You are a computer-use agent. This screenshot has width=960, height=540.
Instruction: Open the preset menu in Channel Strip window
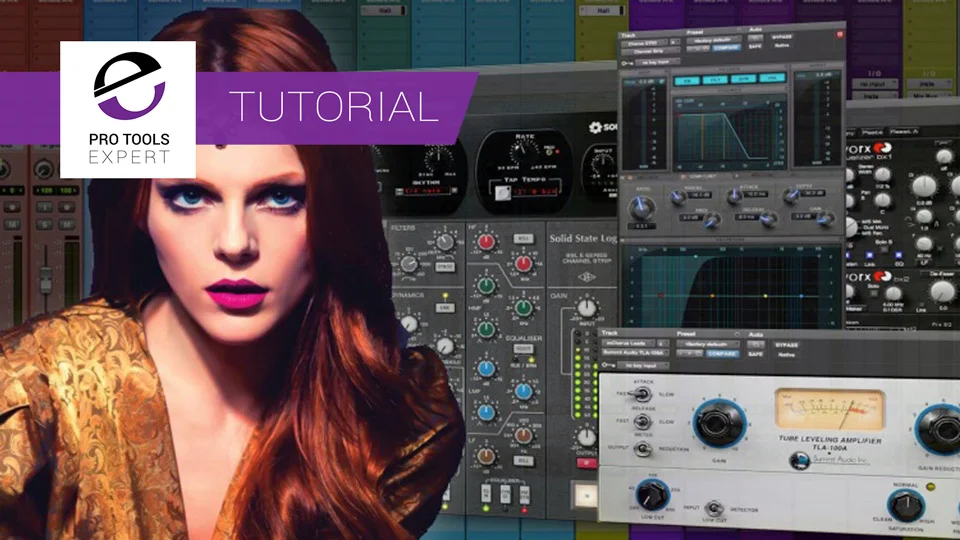(713, 40)
